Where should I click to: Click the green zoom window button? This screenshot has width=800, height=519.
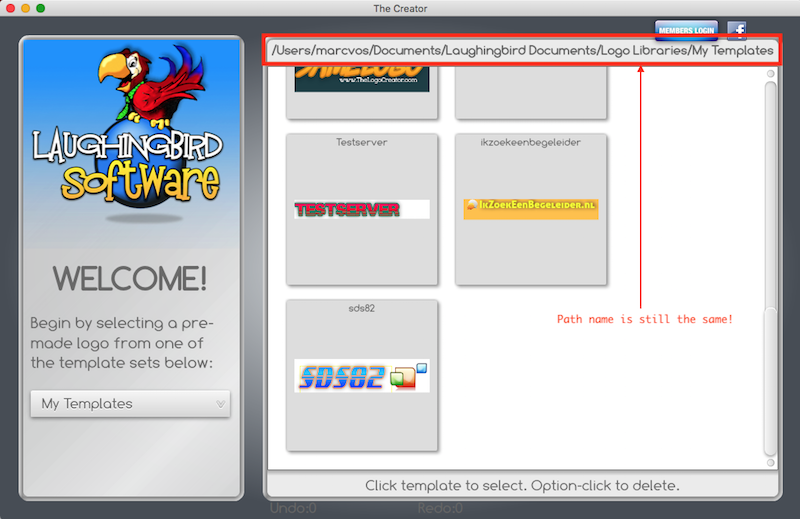(41, 8)
